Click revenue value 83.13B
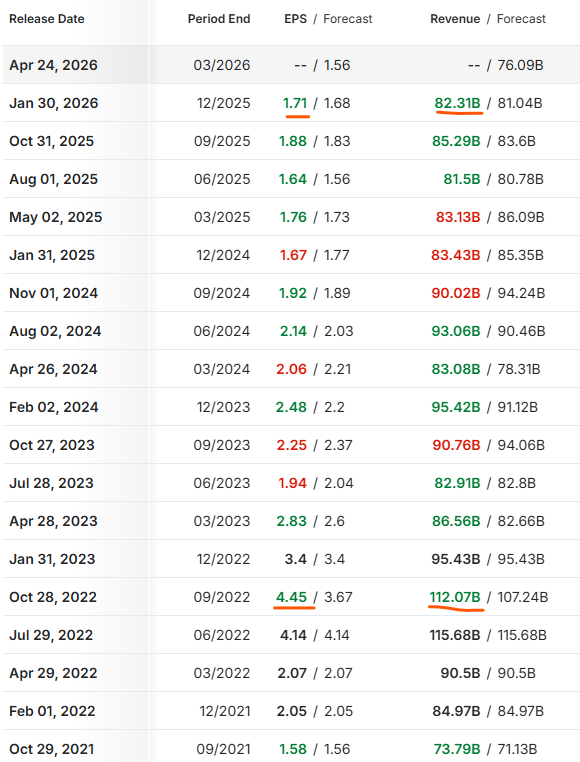Viewport: 580px width, 762px height. pos(458,217)
